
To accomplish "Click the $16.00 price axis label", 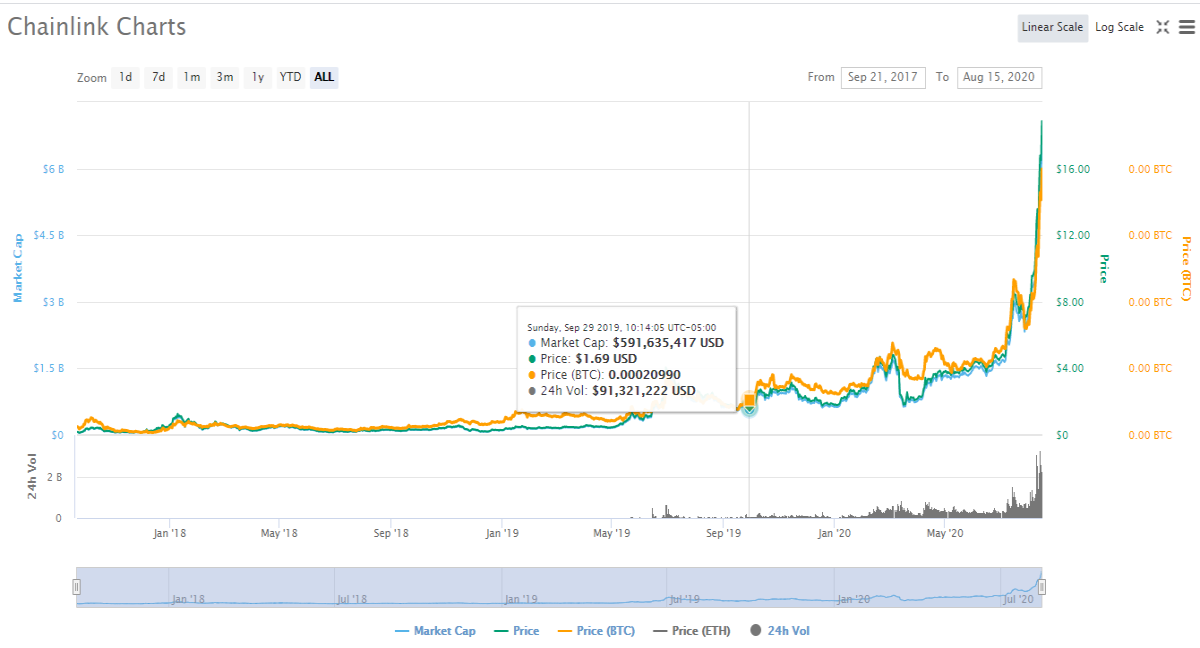I will [1073, 169].
